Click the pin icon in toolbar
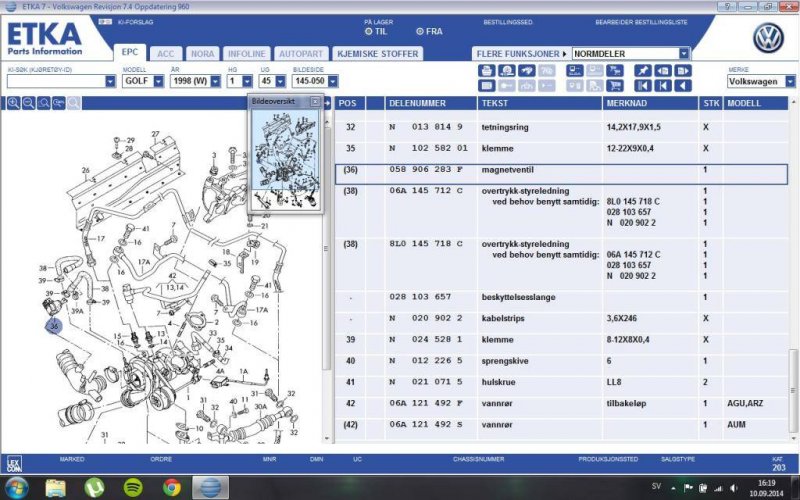This screenshot has height=500, width=800. tap(641, 71)
